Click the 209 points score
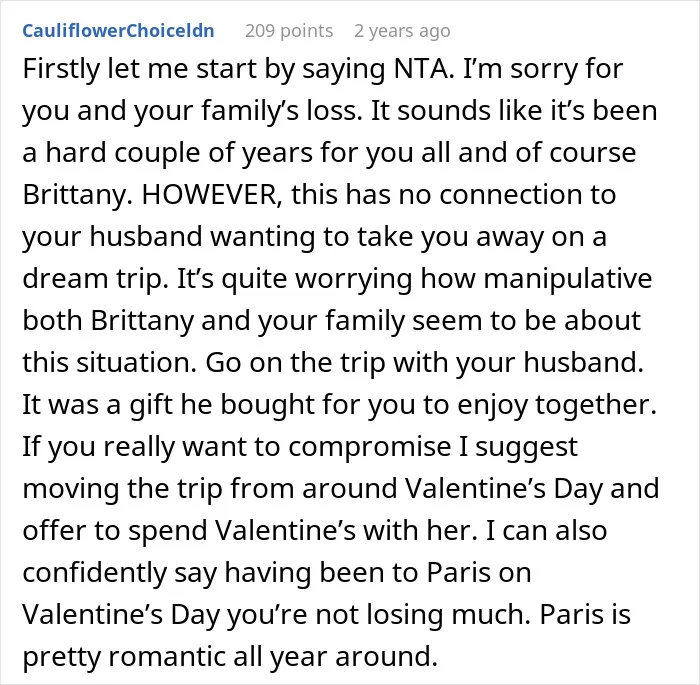 pos(289,31)
